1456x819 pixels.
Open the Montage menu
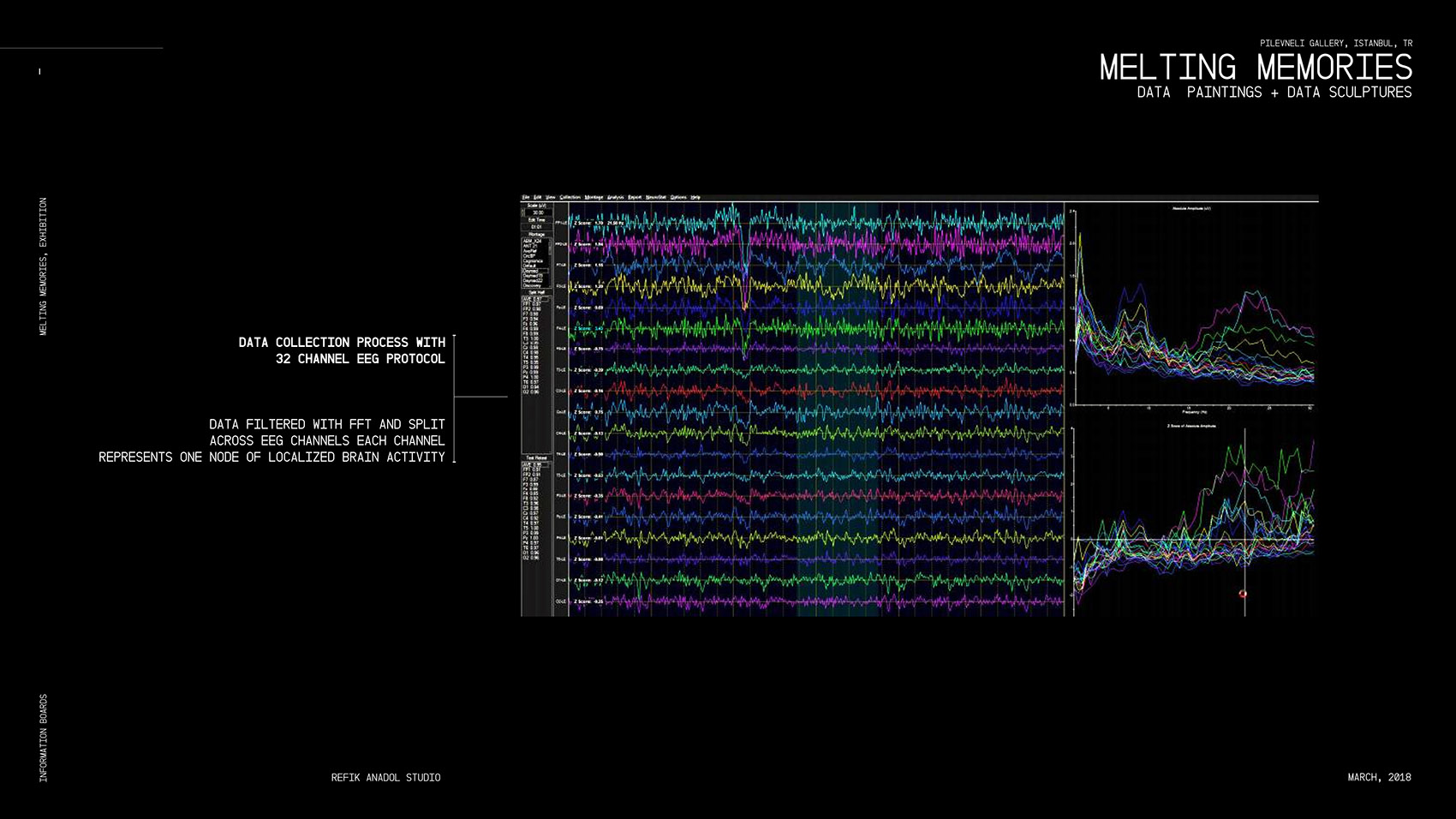594,197
